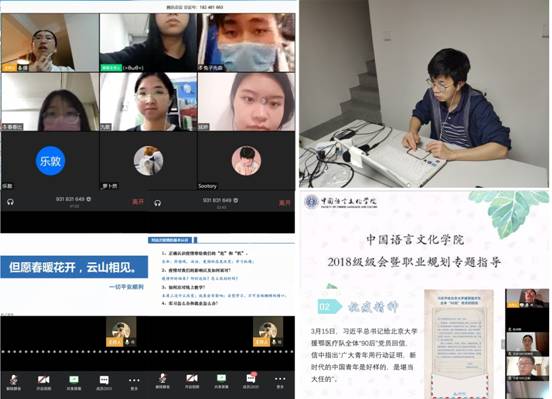Click green share screen icon in left toolbar

[74, 379]
